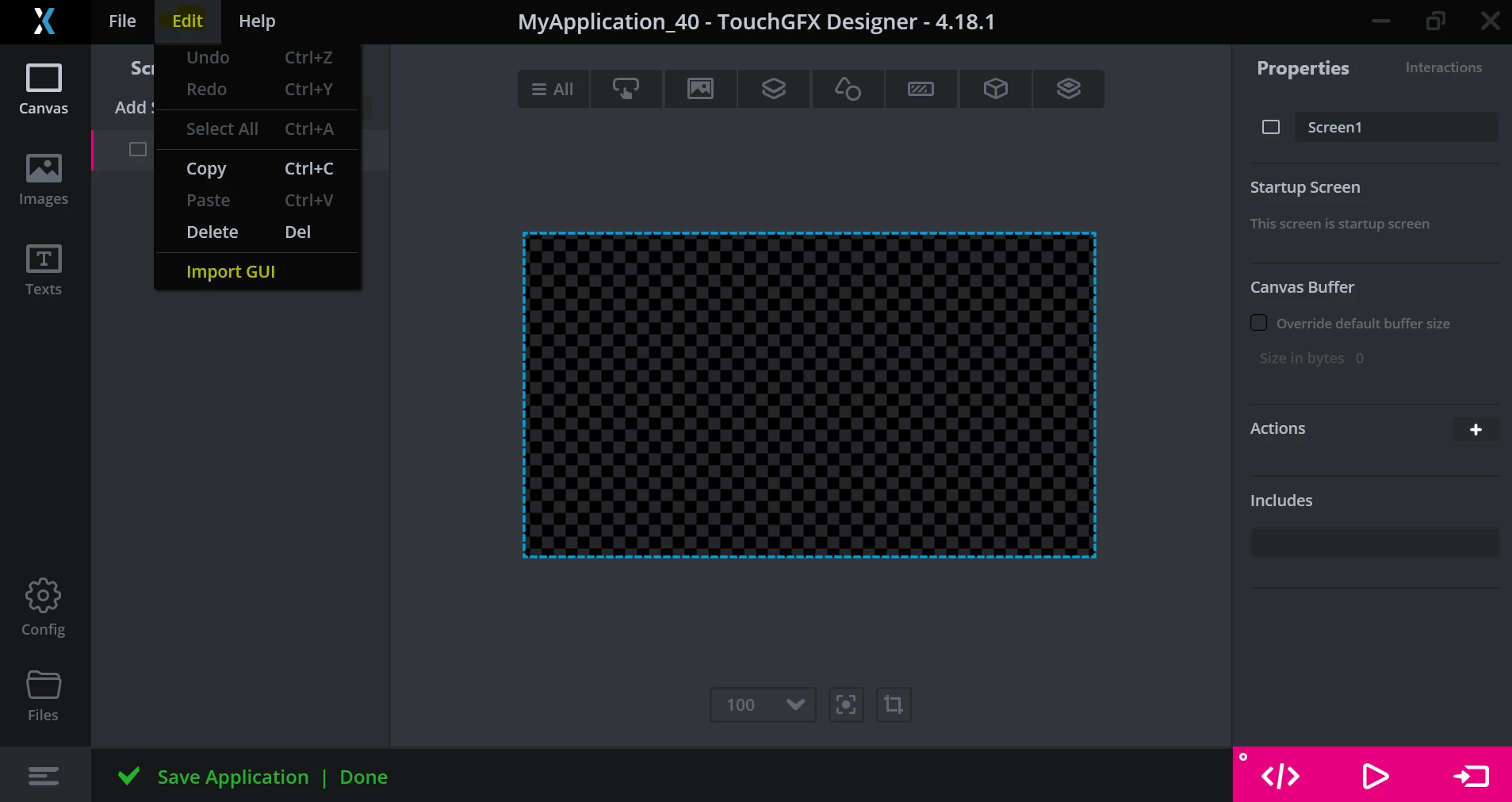Click the Done status text
The width and height of the screenshot is (1512, 802).
tap(364, 777)
